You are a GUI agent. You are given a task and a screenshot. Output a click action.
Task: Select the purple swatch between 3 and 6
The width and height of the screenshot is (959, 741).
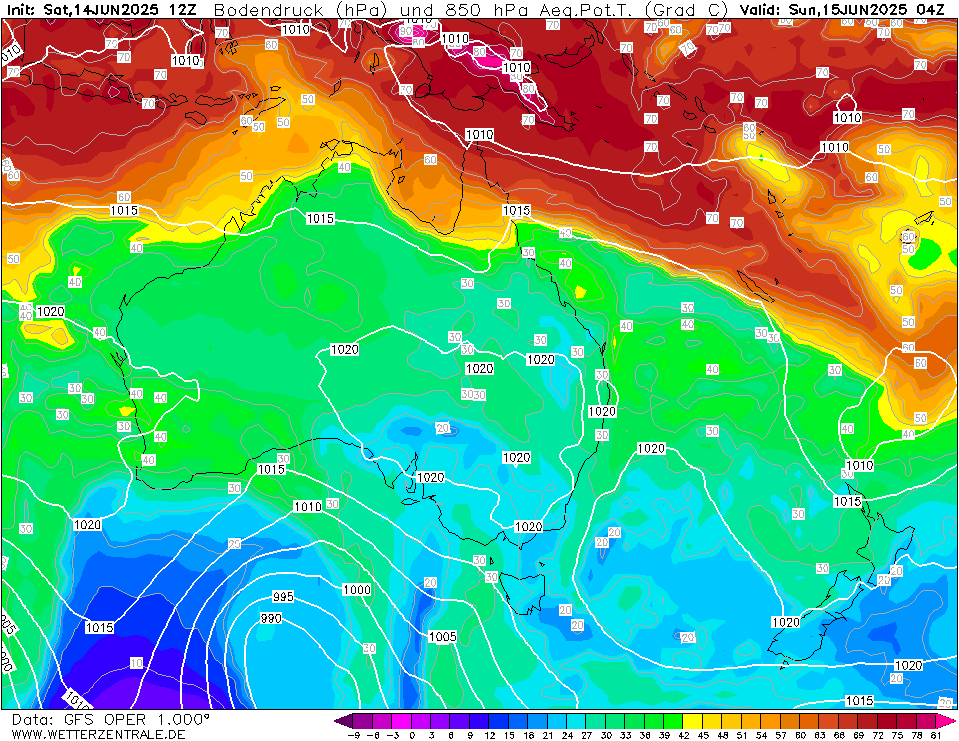click(441, 721)
